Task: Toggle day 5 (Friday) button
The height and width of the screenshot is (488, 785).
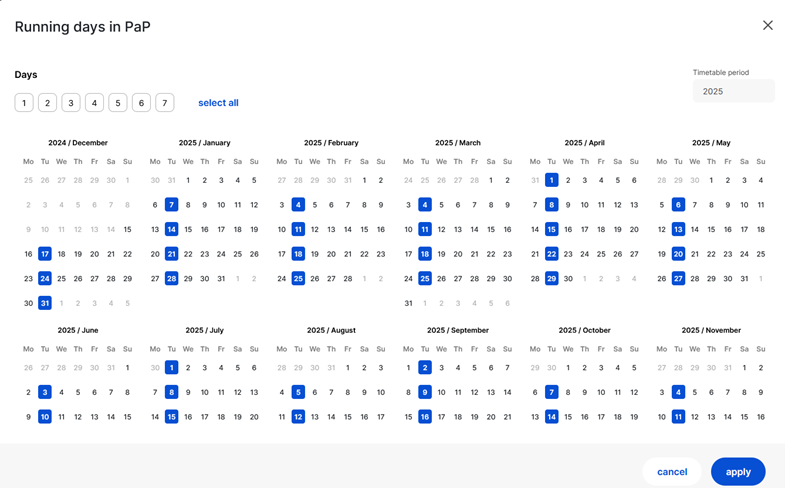Action: [x=118, y=103]
